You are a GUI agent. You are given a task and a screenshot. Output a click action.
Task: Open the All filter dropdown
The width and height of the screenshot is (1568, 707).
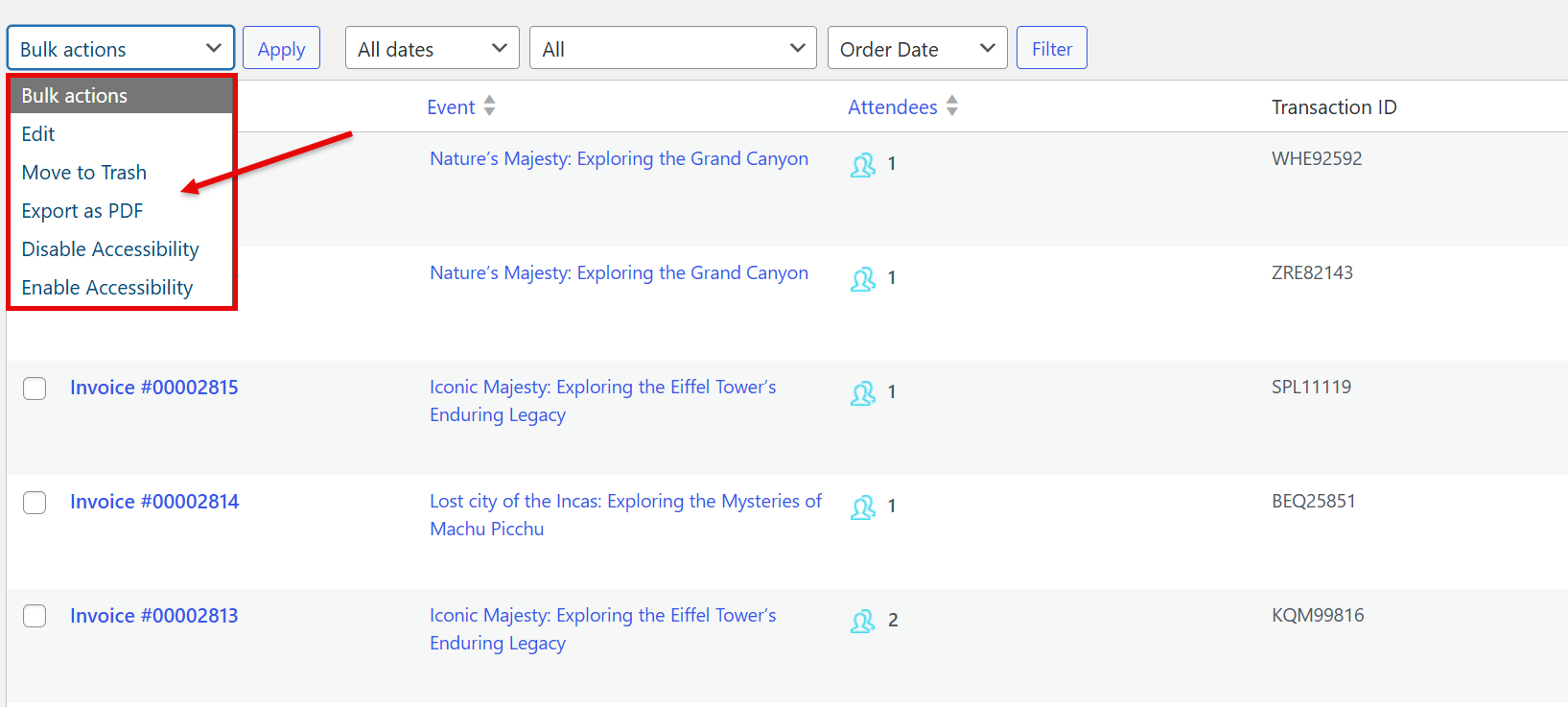click(x=672, y=49)
